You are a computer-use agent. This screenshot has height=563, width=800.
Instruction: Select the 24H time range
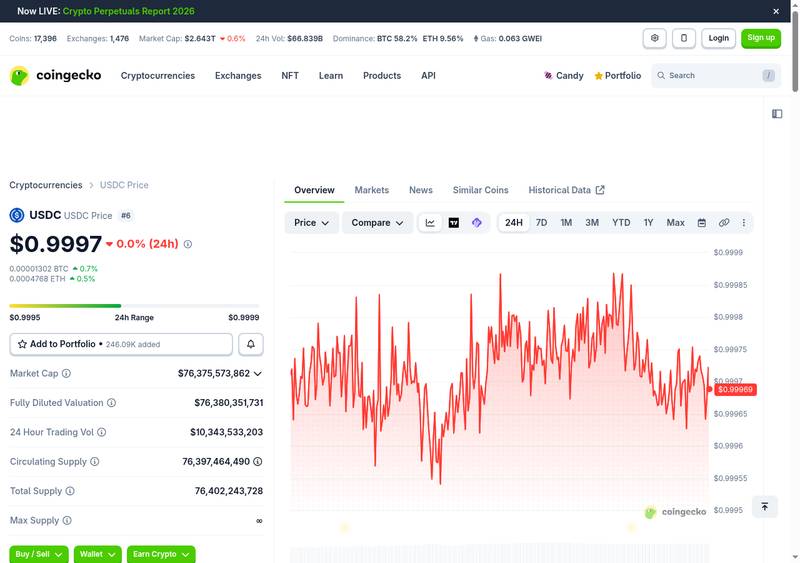coord(514,223)
